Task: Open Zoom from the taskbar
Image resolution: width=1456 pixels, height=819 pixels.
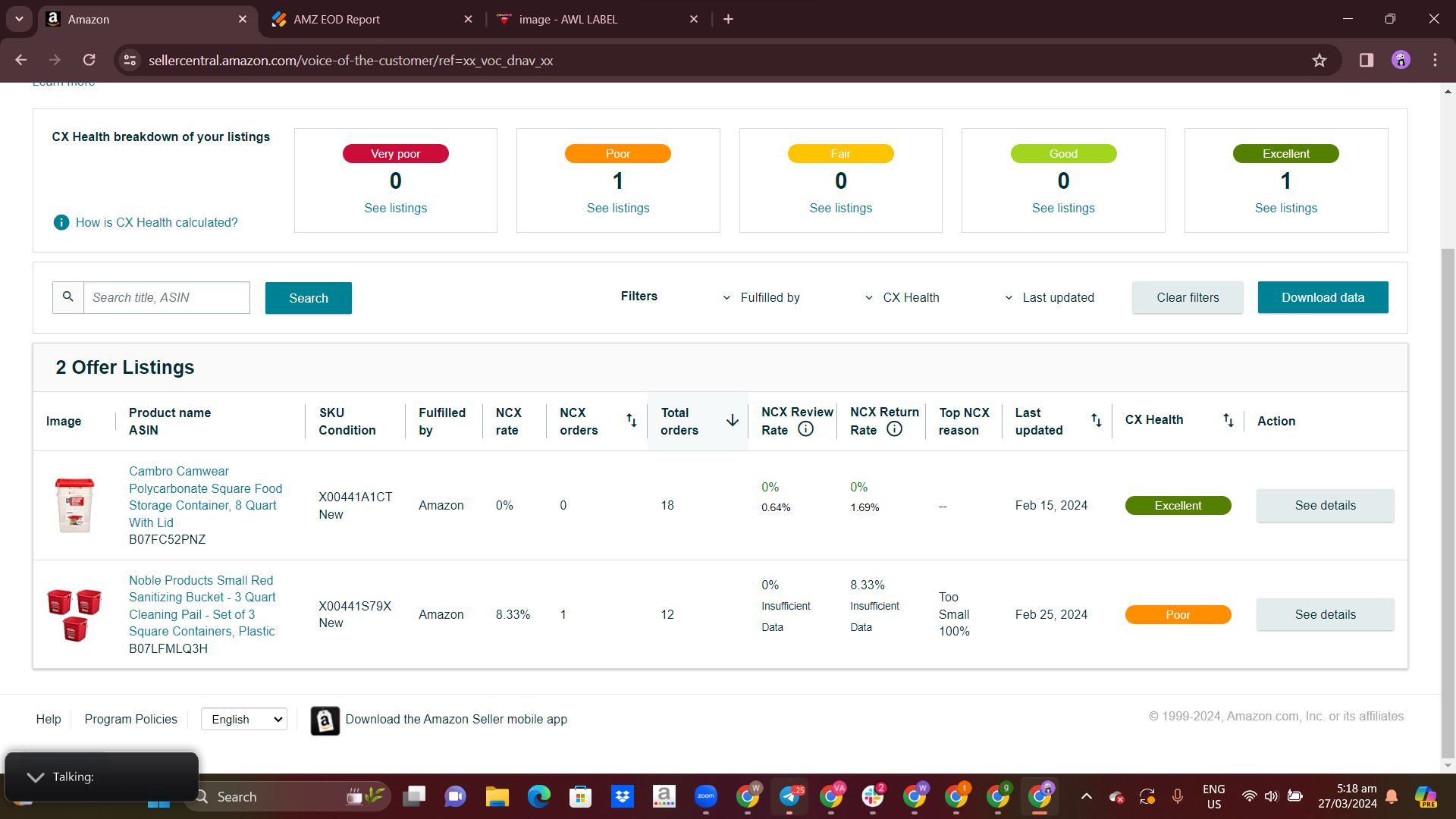Action: (x=706, y=796)
